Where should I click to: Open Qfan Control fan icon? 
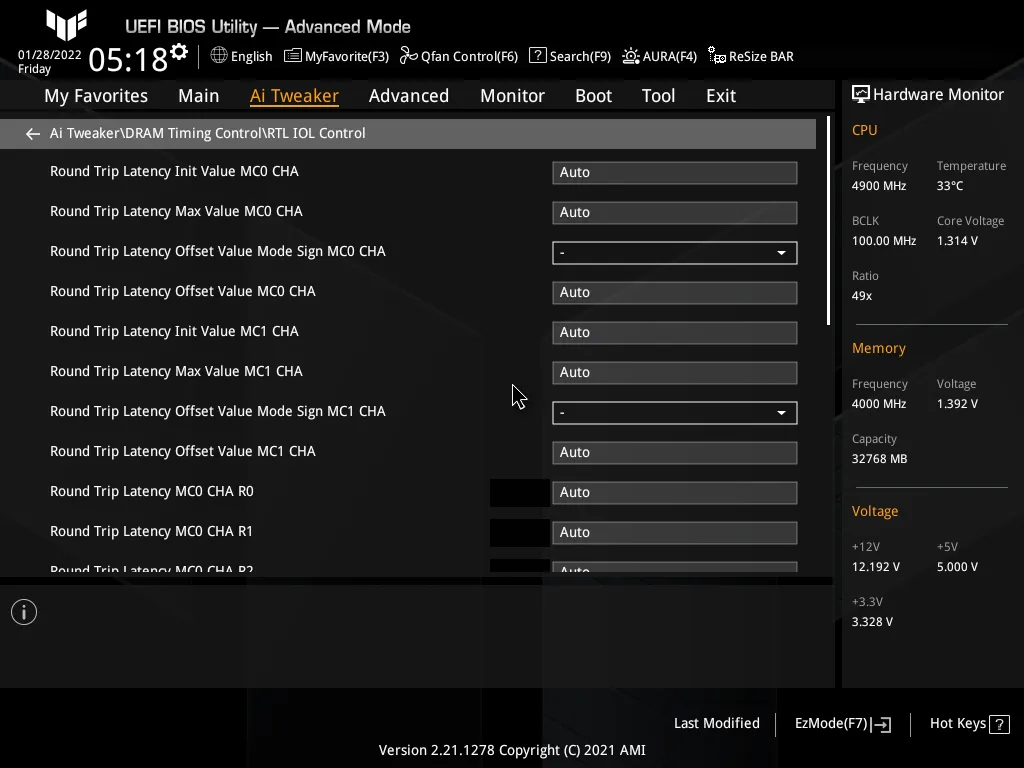(409, 56)
